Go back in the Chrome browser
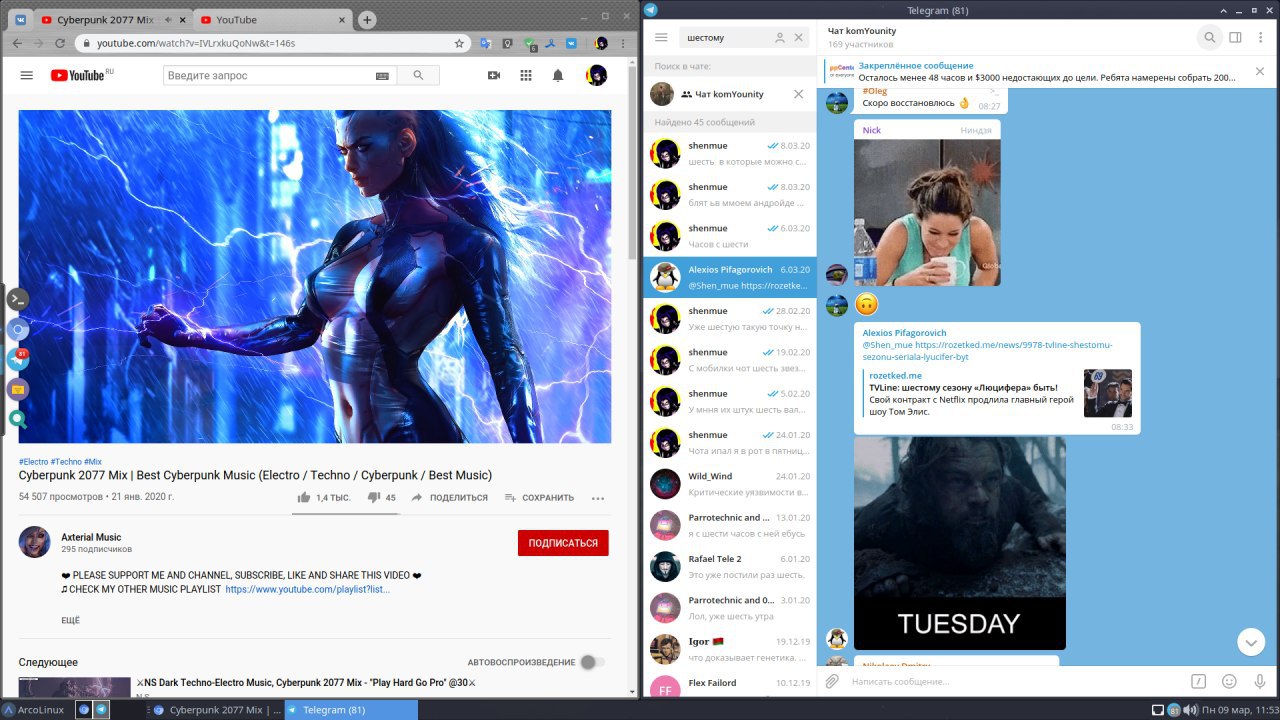 pos(19,43)
